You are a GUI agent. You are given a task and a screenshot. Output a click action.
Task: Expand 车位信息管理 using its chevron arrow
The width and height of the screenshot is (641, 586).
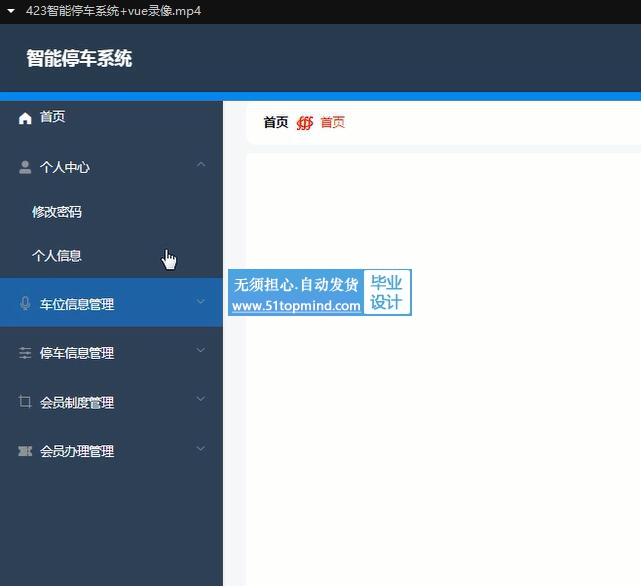click(201, 302)
